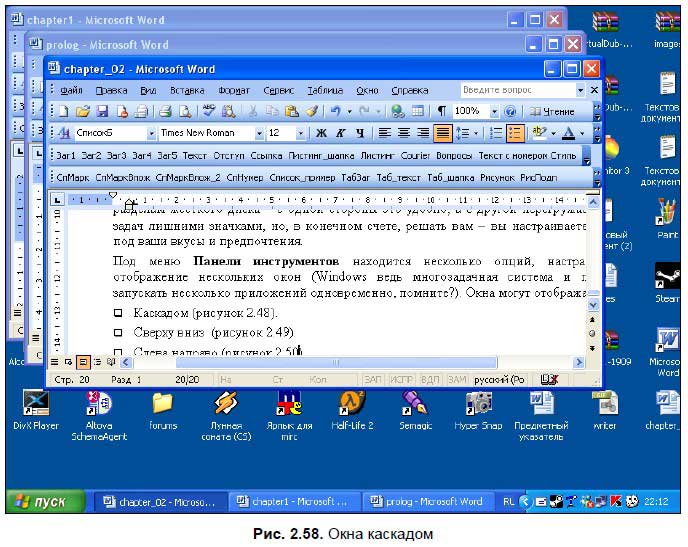
Task: Launch Semagic desktop shortcut
Action: pos(415,411)
